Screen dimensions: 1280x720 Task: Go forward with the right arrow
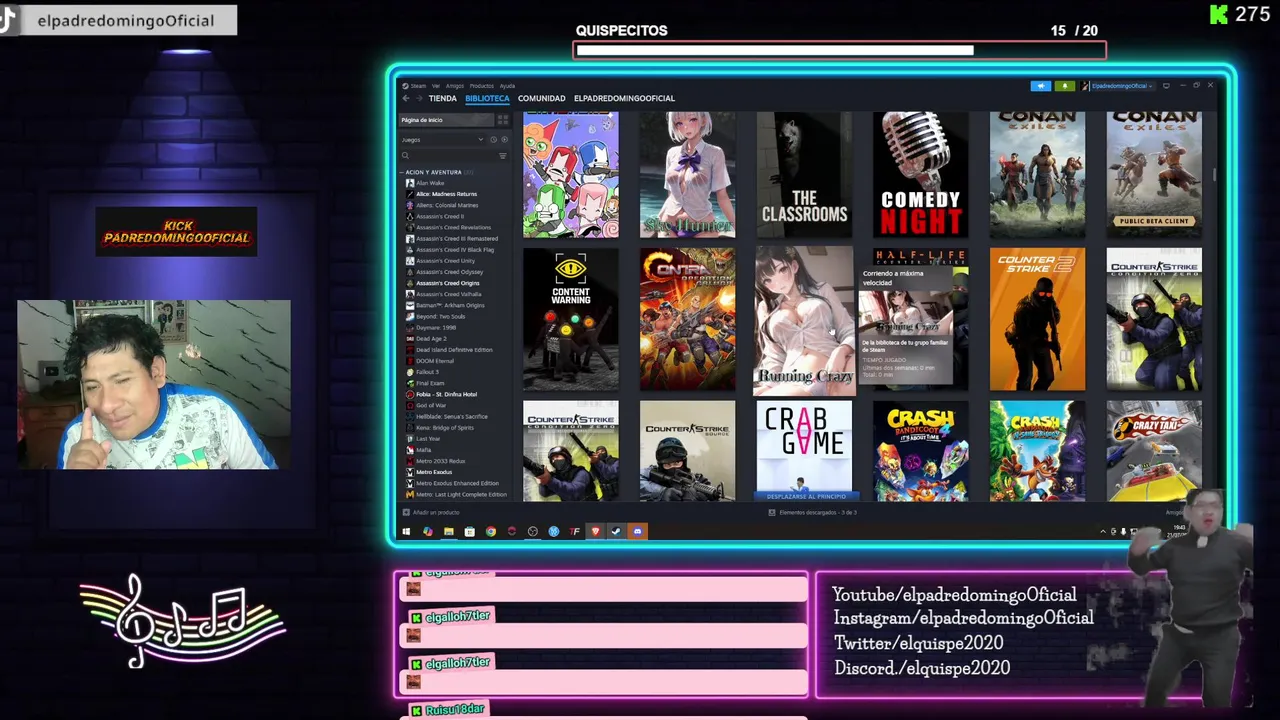pyautogui.click(x=418, y=98)
